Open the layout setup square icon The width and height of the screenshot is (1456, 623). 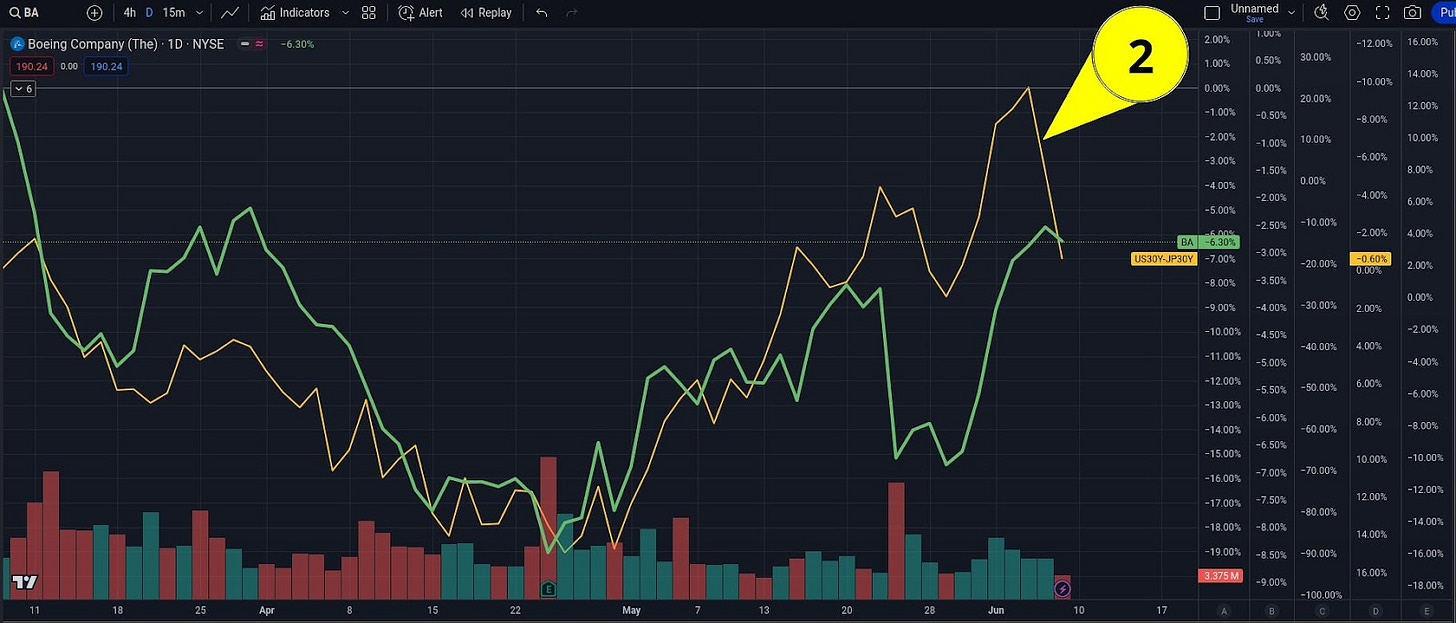point(1212,13)
